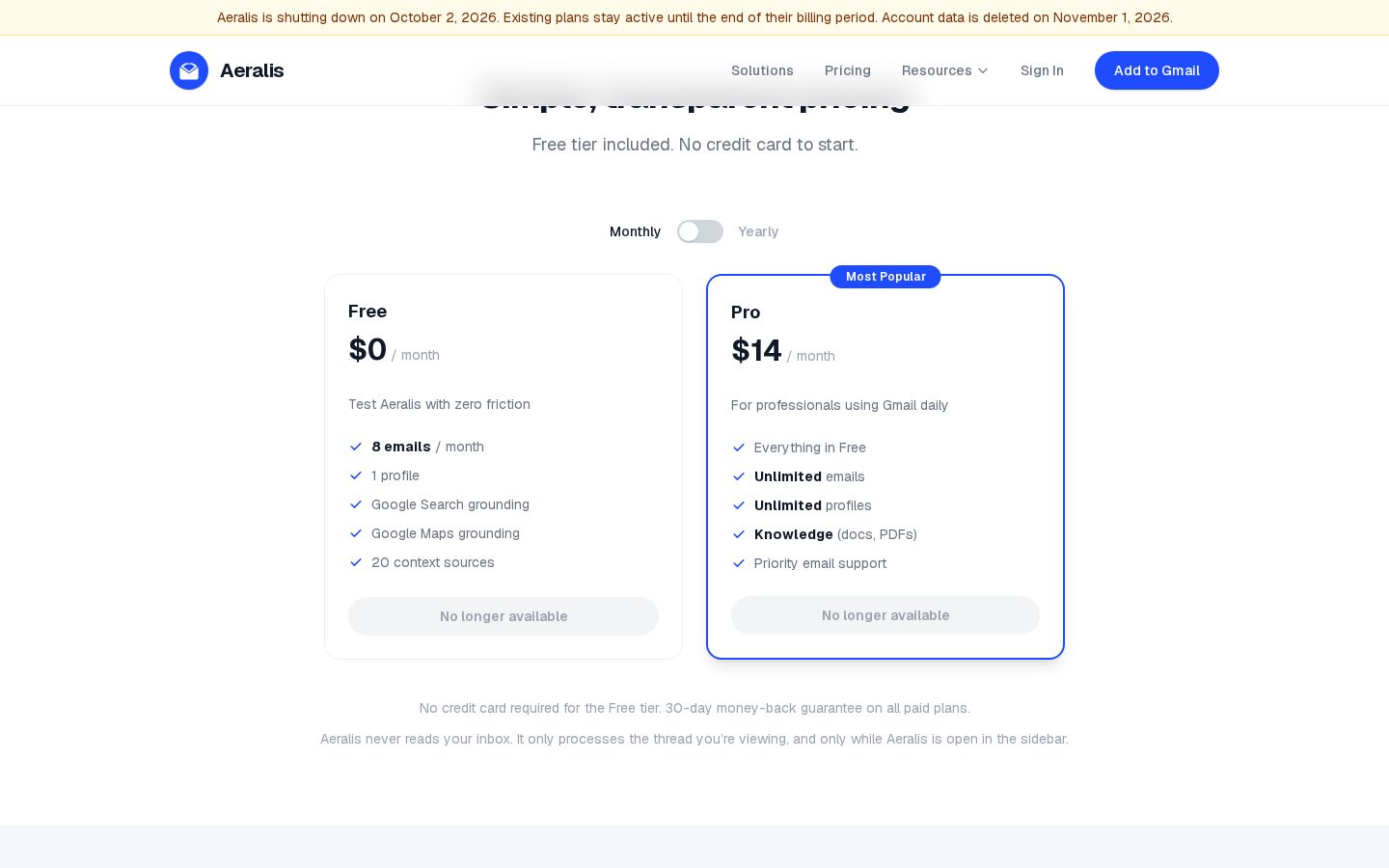Click No longer available in Free plan
Image resolution: width=1389 pixels, height=868 pixels.
tap(504, 616)
